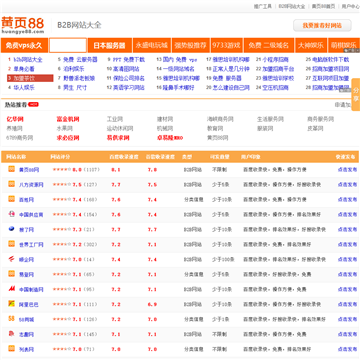The height and width of the screenshot is (360, 360).
Task: Open the 水果网 hot site link
Action: coord(65,128)
